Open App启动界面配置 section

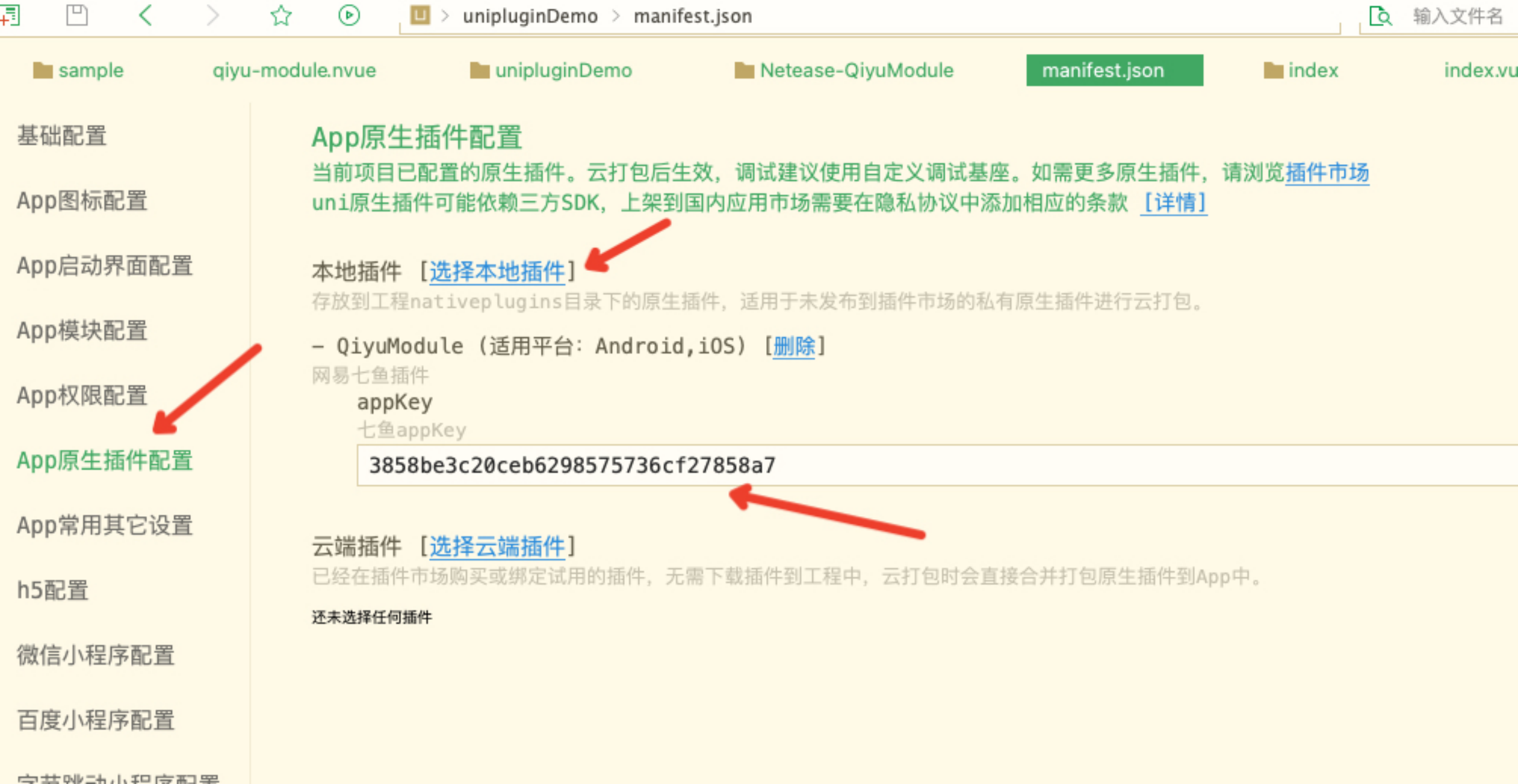(105, 265)
